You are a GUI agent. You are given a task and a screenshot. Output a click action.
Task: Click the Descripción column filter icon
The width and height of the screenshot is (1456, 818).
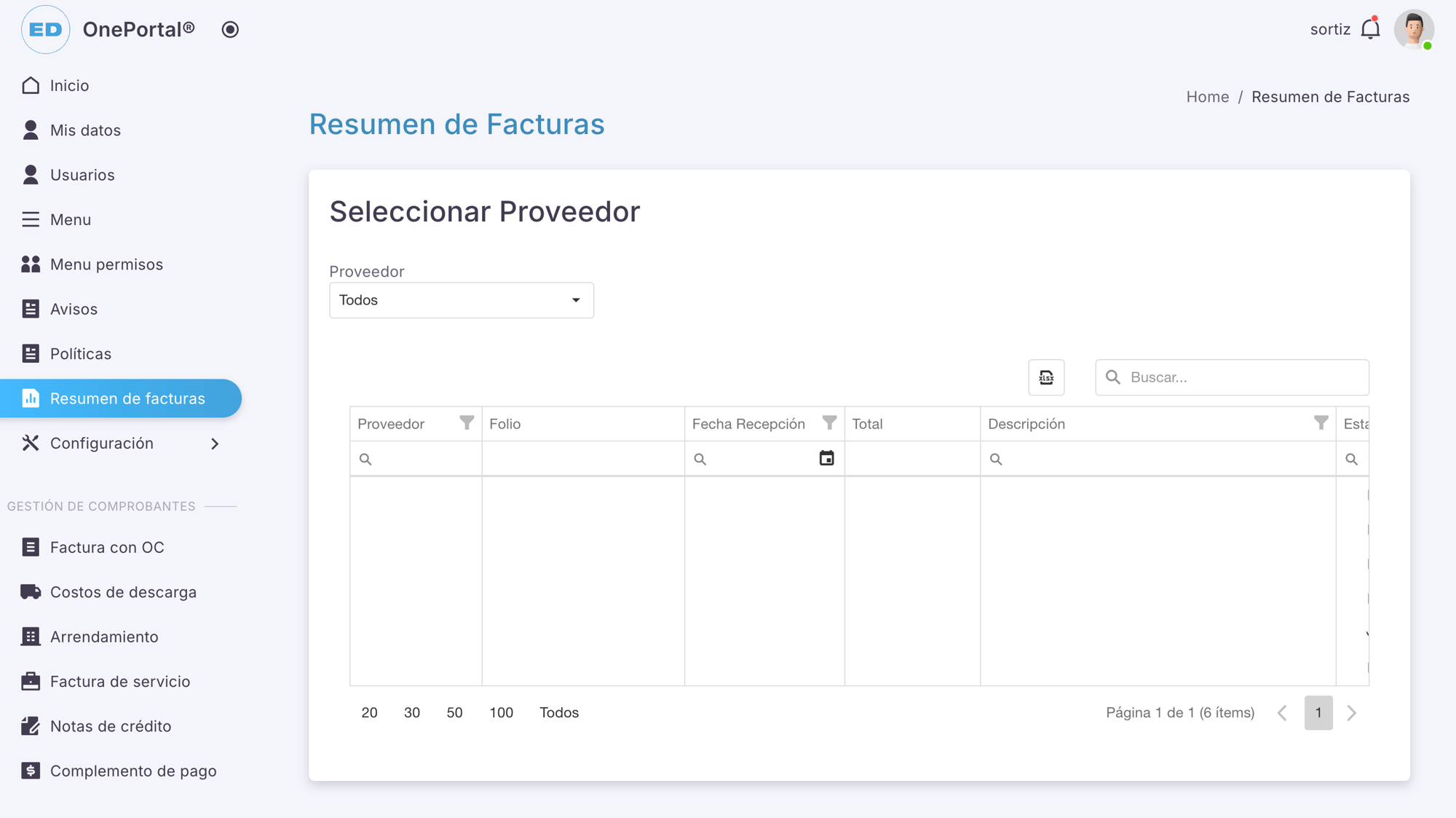1321,423
